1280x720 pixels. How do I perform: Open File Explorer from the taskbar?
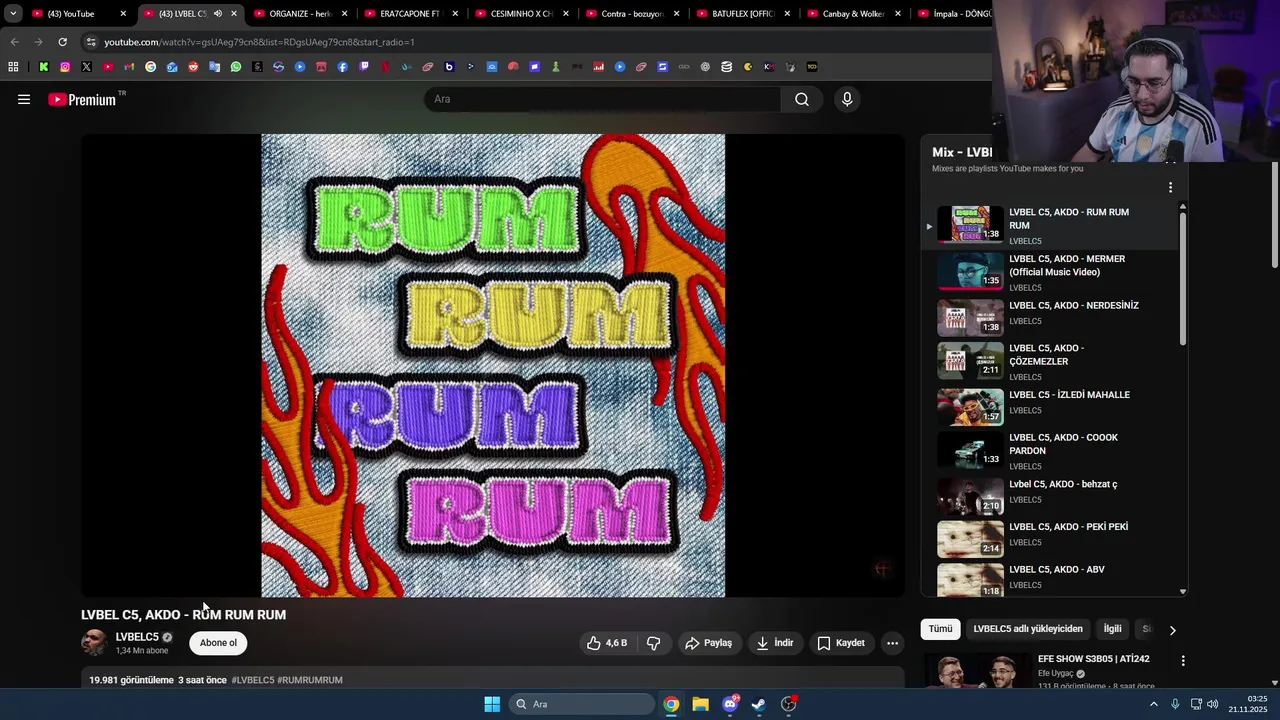[701, 704]
